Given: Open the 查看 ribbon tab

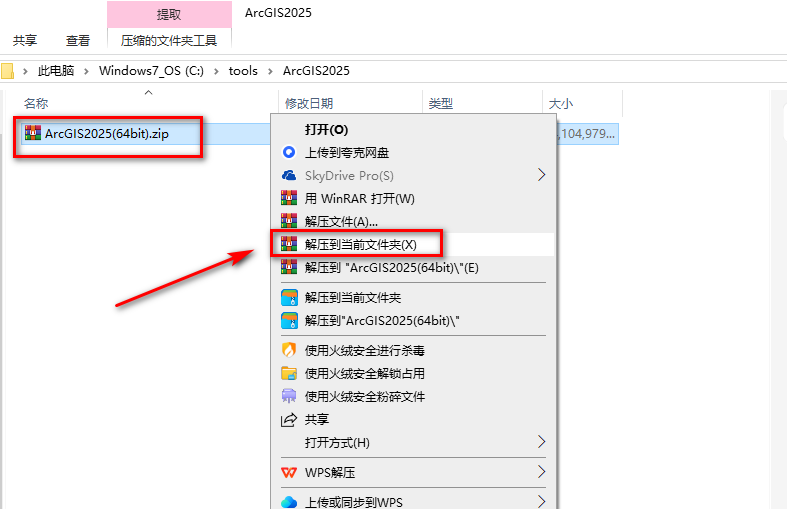Looking at the screenshot, I should tap(78, 41).
